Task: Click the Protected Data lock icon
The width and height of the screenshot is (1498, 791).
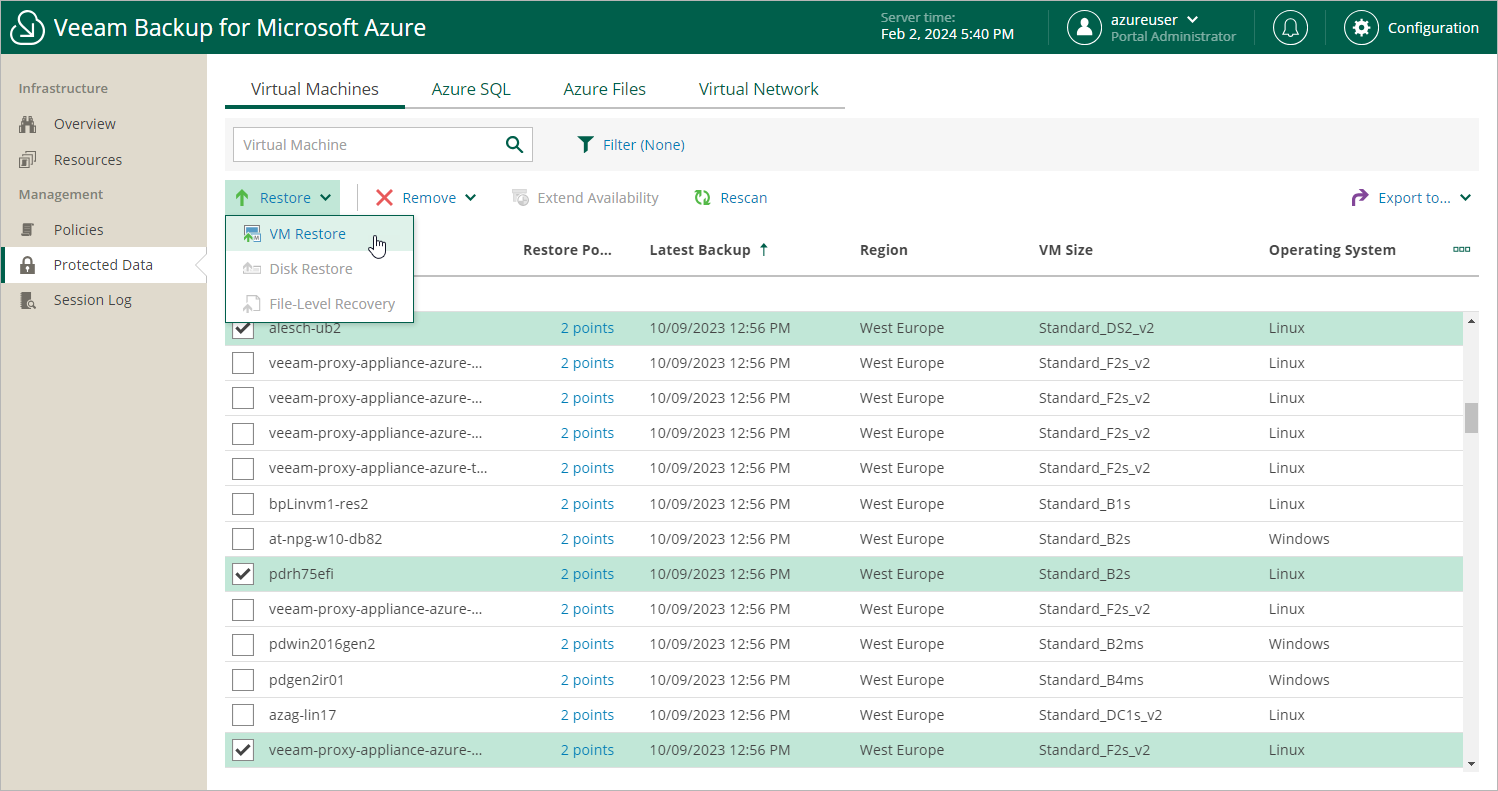Action: pyautogui.click(x=28, y=265)
